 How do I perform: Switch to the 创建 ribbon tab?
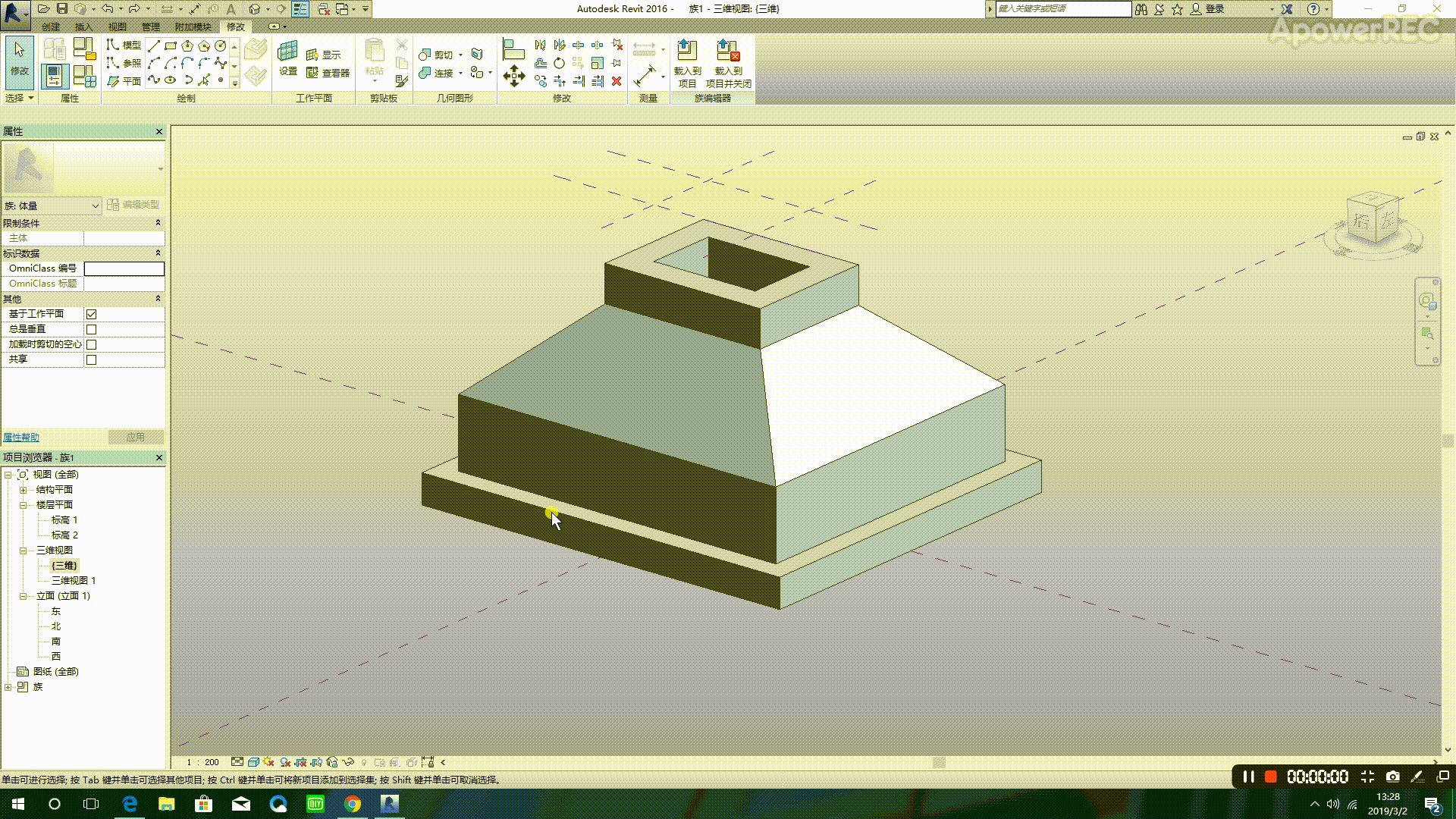51,27
